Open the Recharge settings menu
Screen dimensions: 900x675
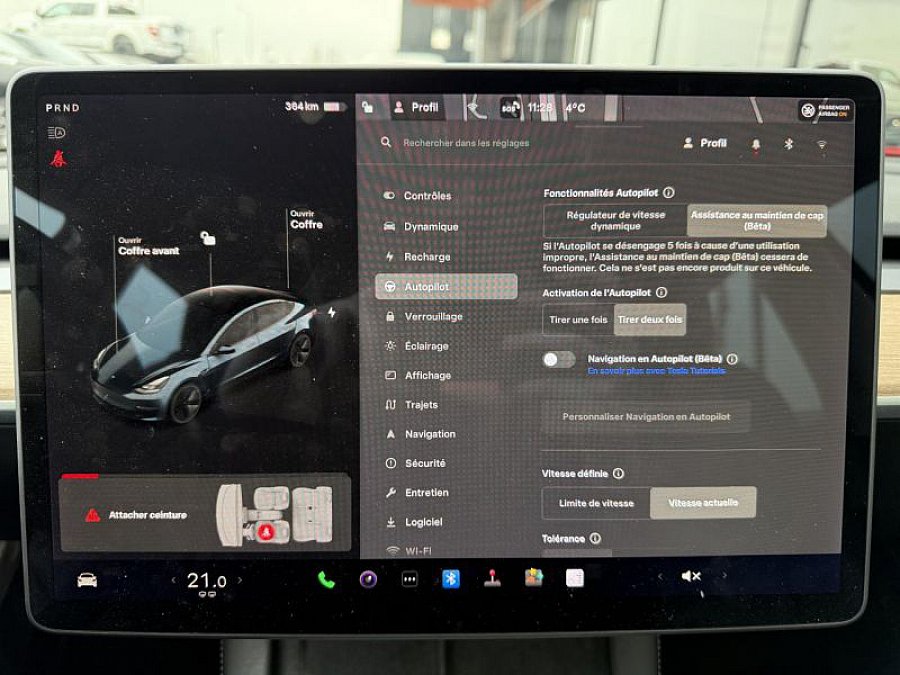click(426, 257)
